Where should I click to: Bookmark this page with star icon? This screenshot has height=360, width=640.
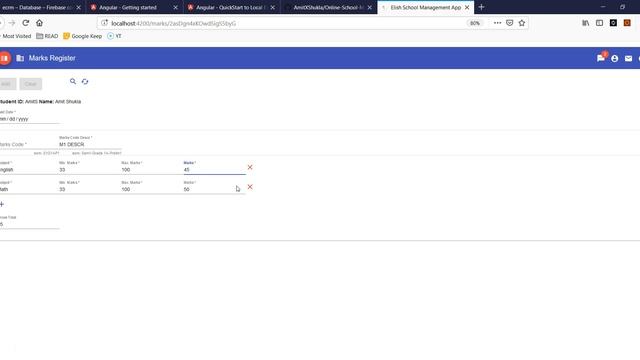(x=522, y=23)
